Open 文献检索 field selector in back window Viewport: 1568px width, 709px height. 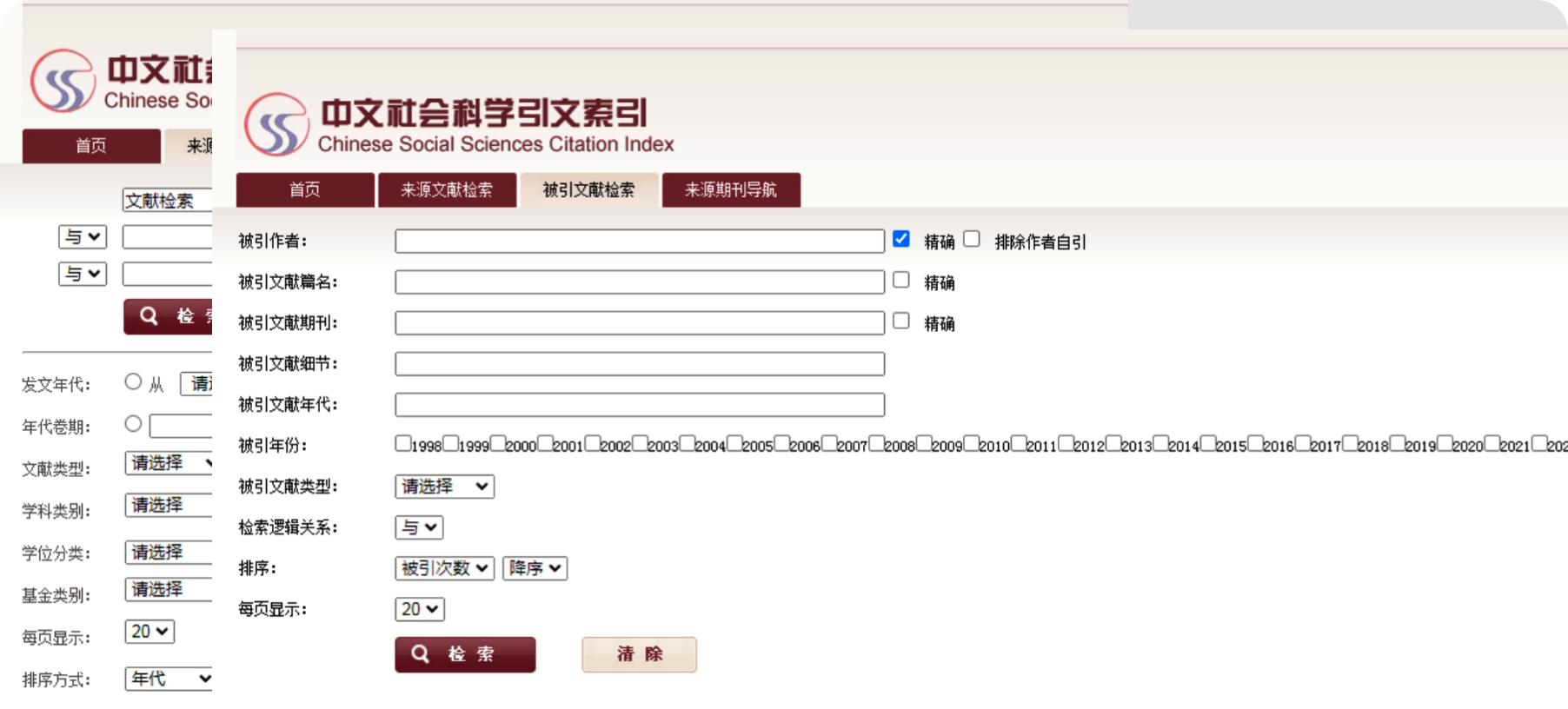(167, 201)
